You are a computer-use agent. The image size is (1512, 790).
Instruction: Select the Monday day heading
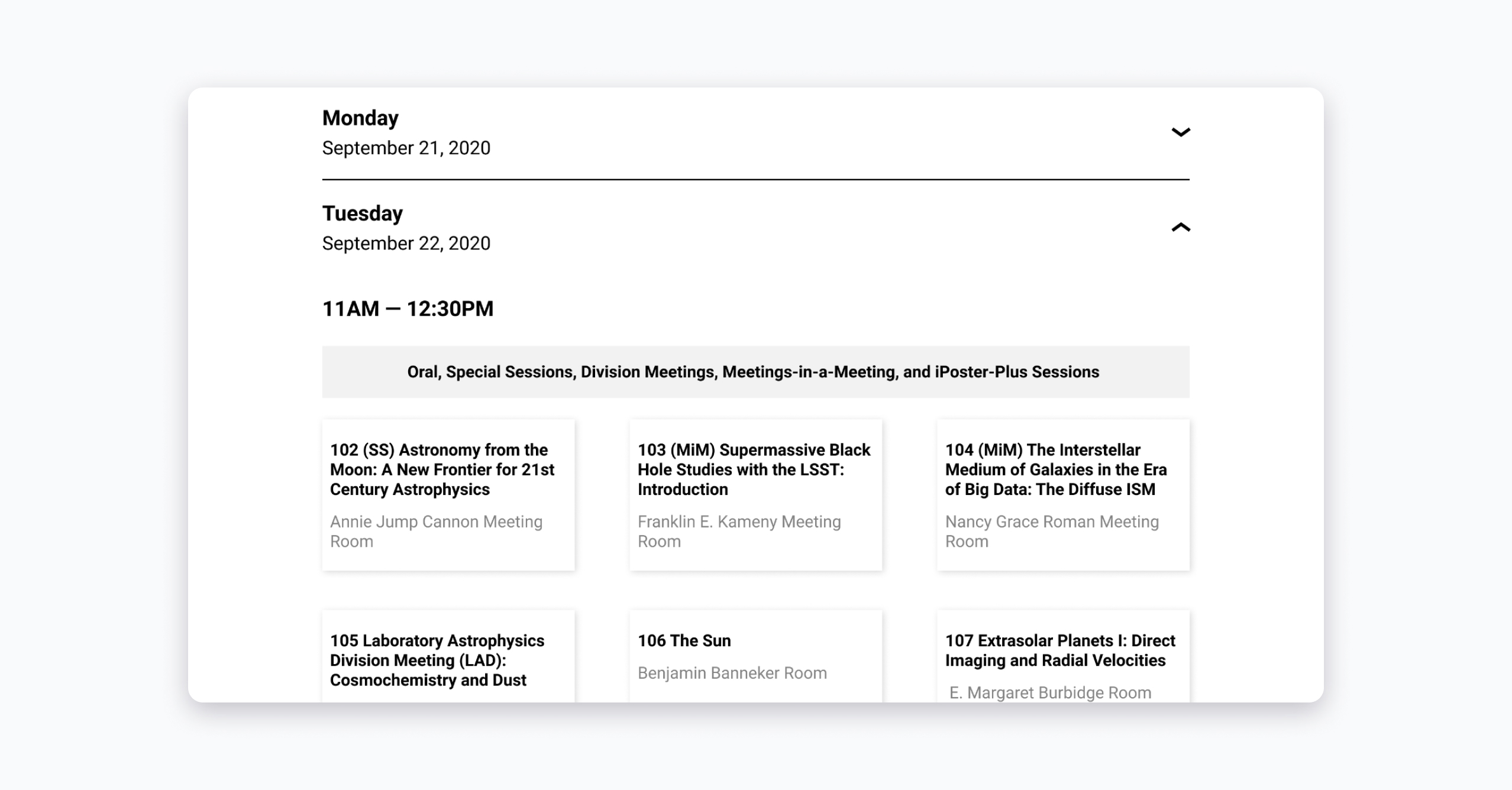360,118
